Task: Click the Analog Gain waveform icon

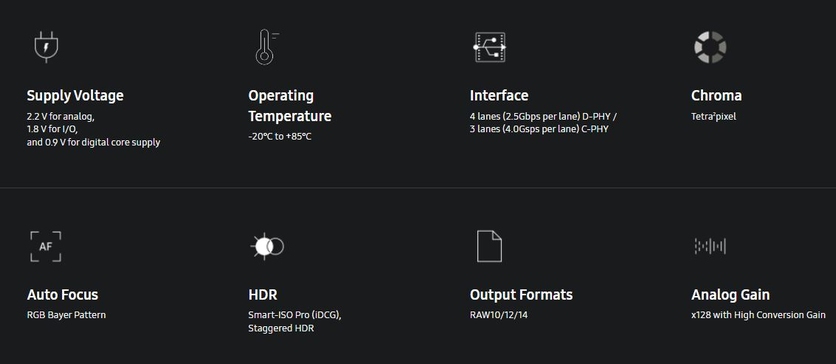Action: 710,246
